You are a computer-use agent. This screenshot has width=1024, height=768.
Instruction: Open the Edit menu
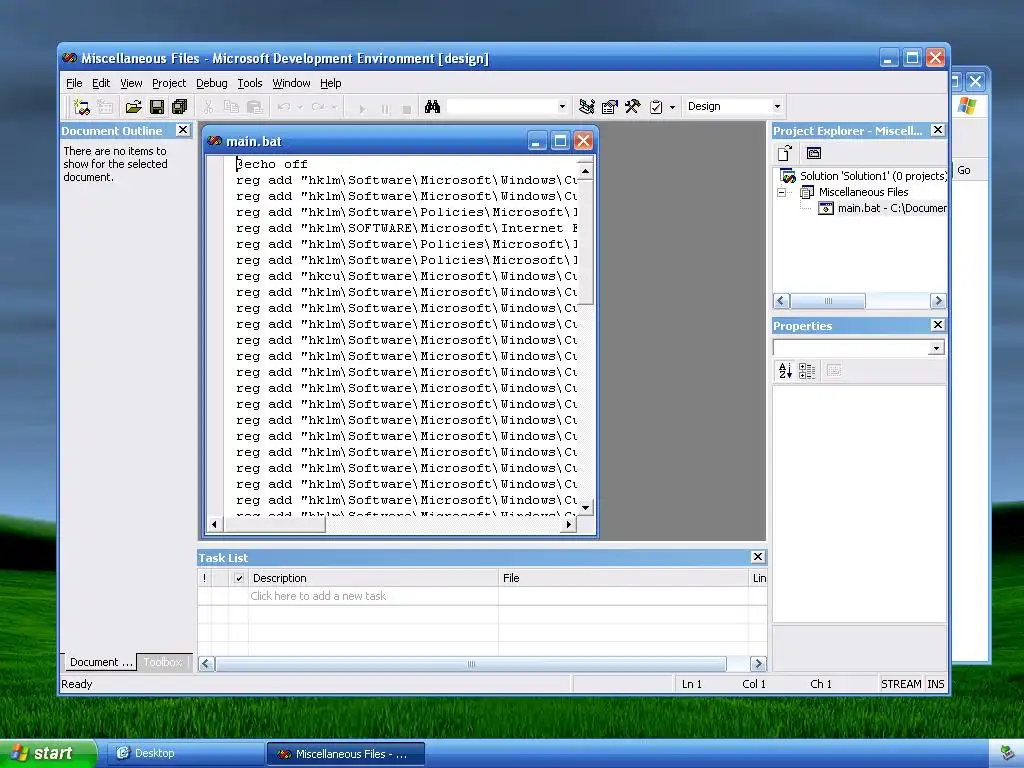101,83
